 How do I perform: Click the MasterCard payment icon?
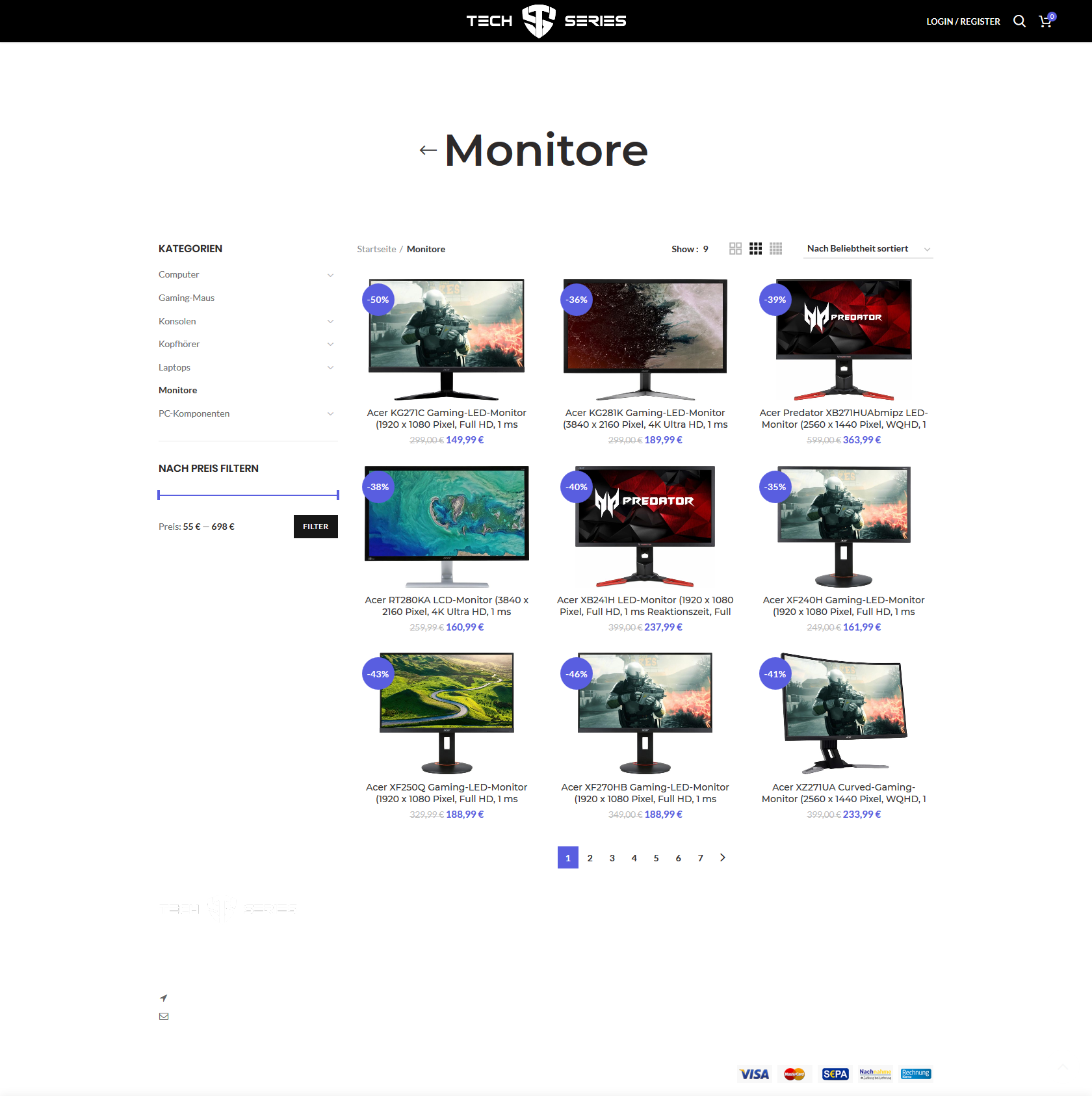794,1074
